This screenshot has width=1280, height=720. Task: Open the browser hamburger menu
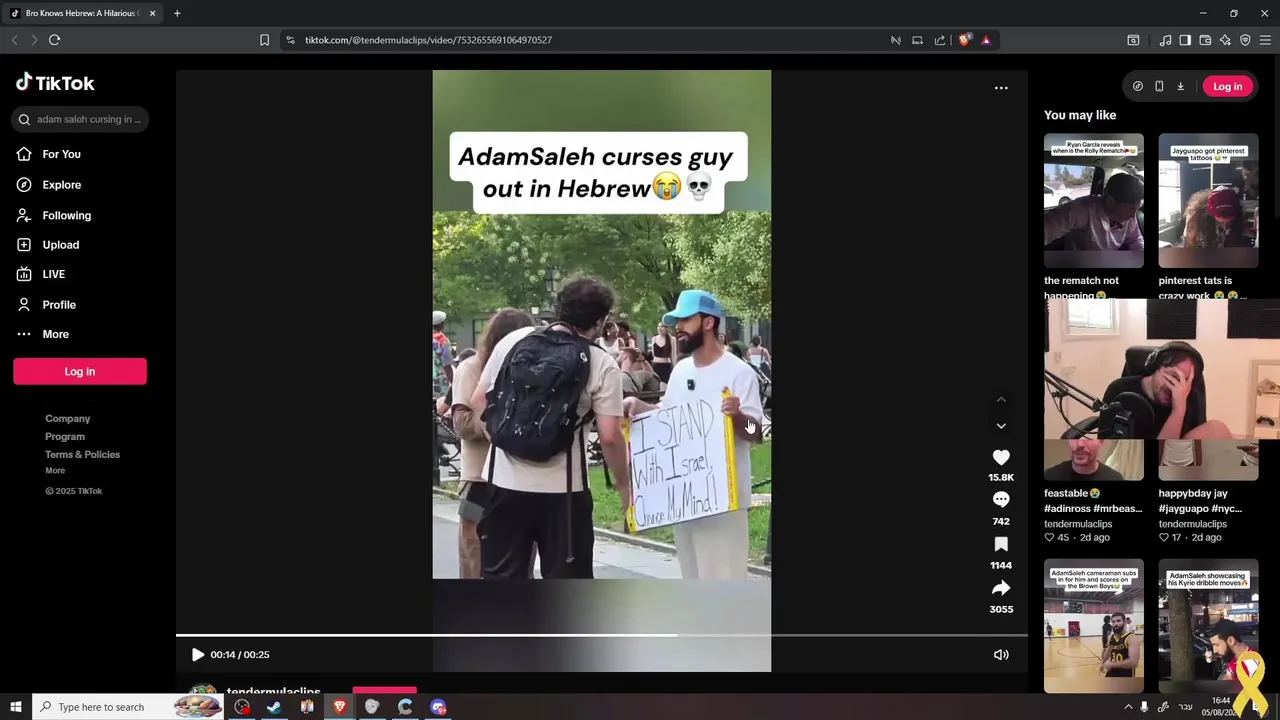pyautogui.click(x=1265, y=40)
